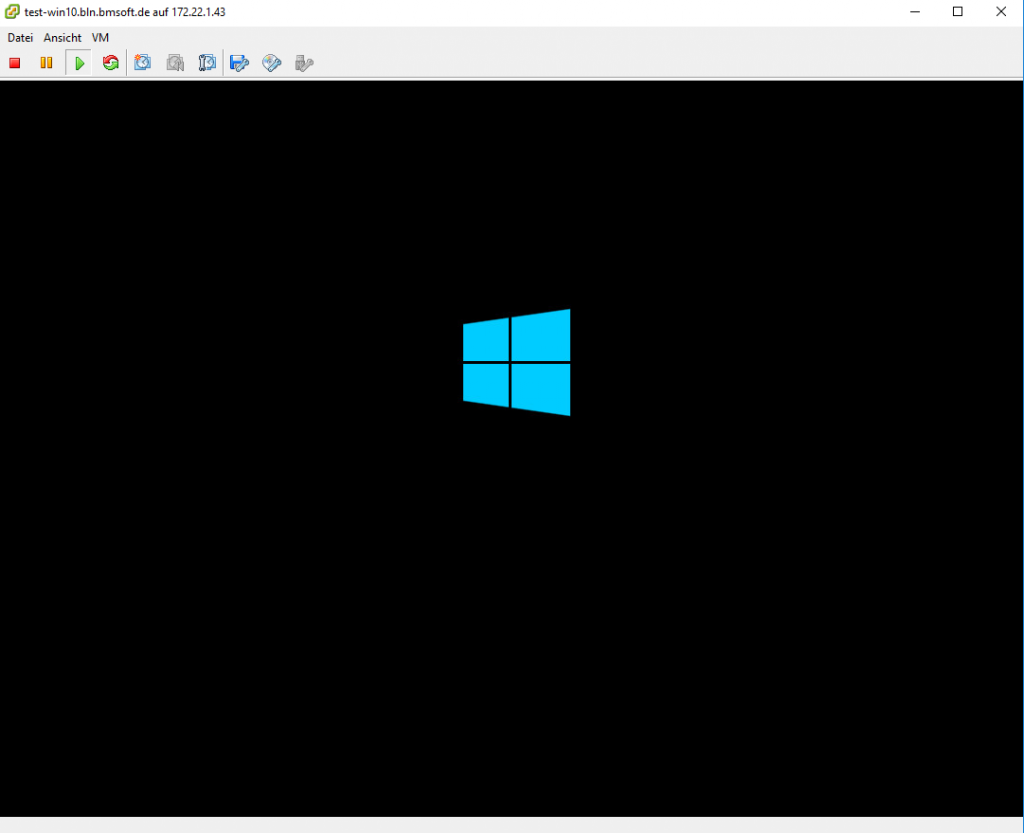Image resolution: width=1024 pixels, height=833 pixels.
Task: Open the Ansicht menu
Action: click(62, 37)
